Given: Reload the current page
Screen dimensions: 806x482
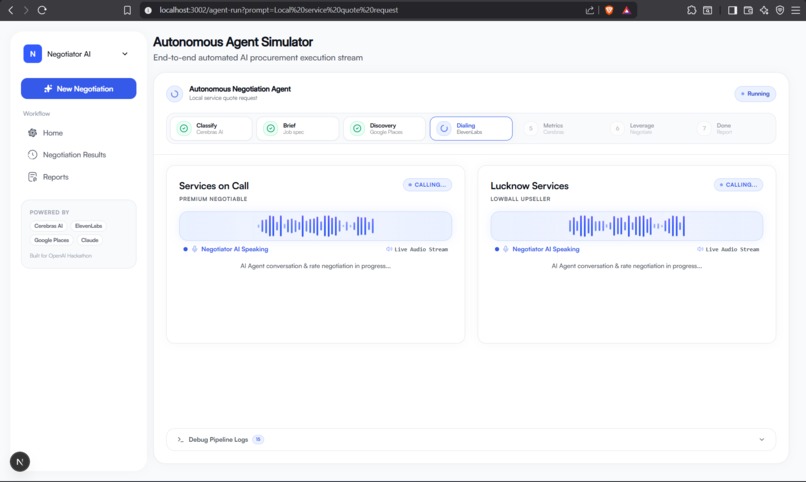Looking at the screenshot, I should coord(42,10).
